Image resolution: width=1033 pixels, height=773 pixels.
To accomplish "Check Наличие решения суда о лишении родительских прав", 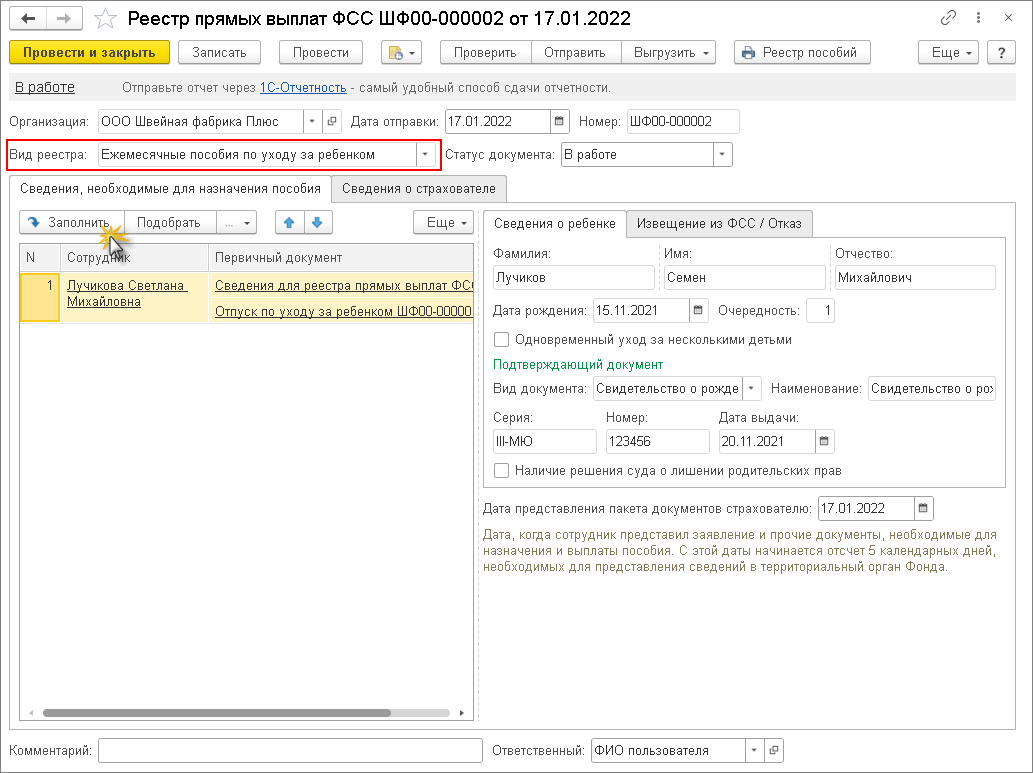I will tap(502, 470).
